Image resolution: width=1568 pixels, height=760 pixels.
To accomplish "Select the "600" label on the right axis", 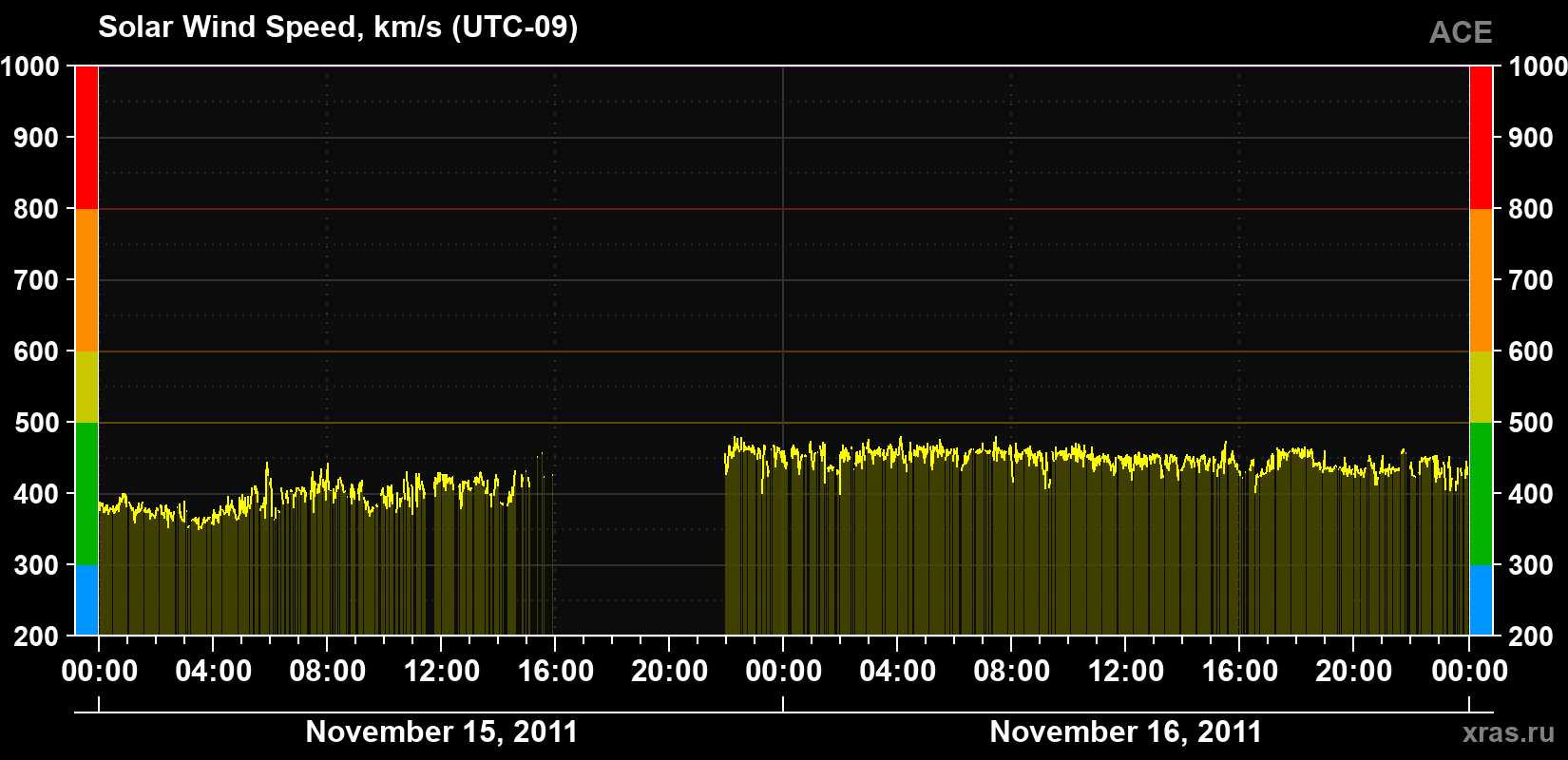I will [x=1533, y=351].
